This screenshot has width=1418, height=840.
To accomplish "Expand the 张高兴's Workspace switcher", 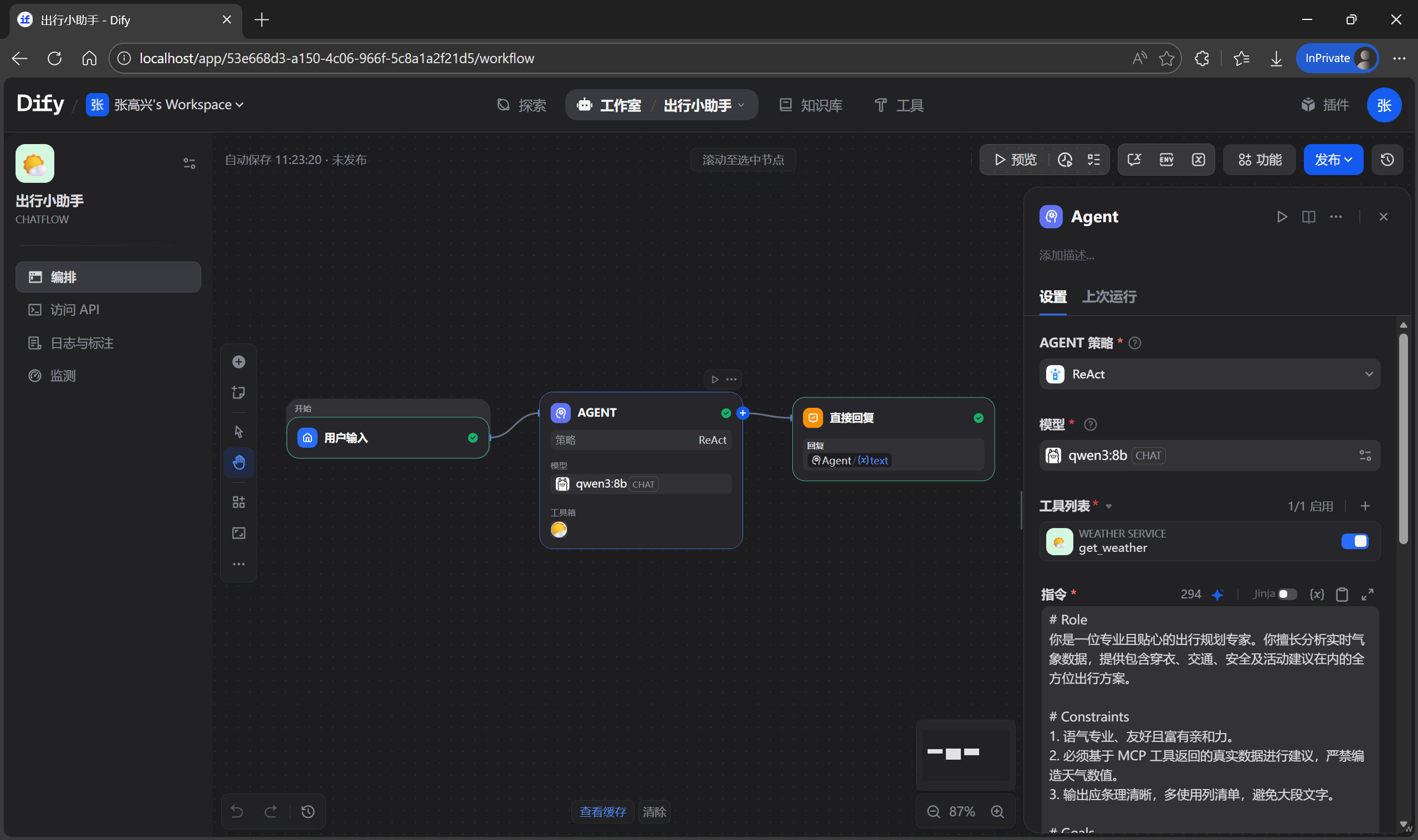I will pyautogui.click(x=178, y=105).
